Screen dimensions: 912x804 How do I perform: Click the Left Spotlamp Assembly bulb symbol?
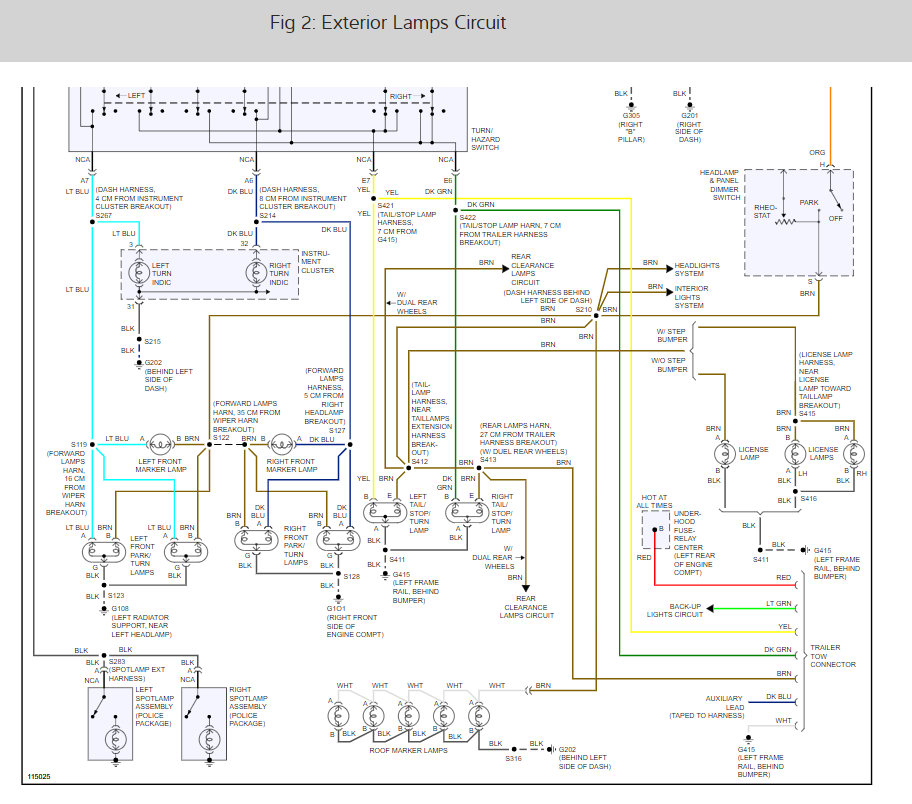(x=115, y=739)
